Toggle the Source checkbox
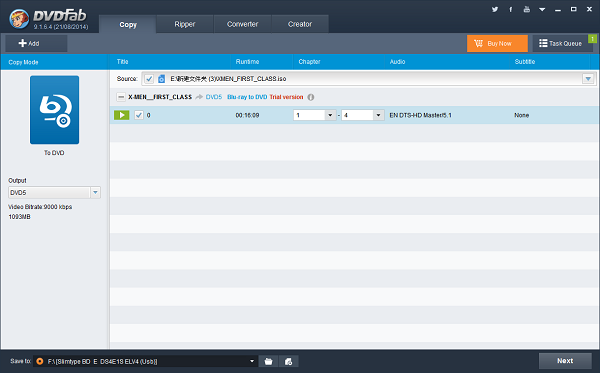This screenshot has height=373, width=600. click(x=149, y=79)
